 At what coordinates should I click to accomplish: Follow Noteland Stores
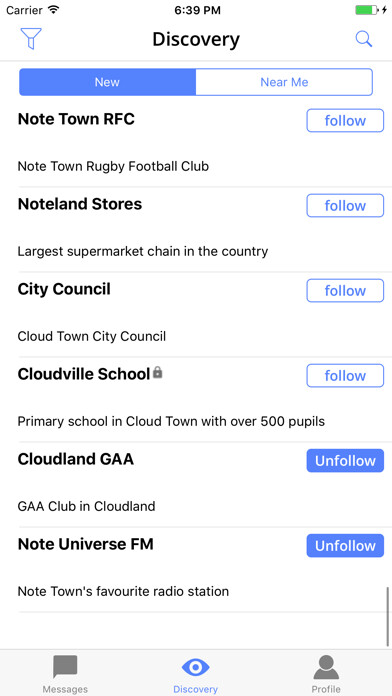coord(345,206)
